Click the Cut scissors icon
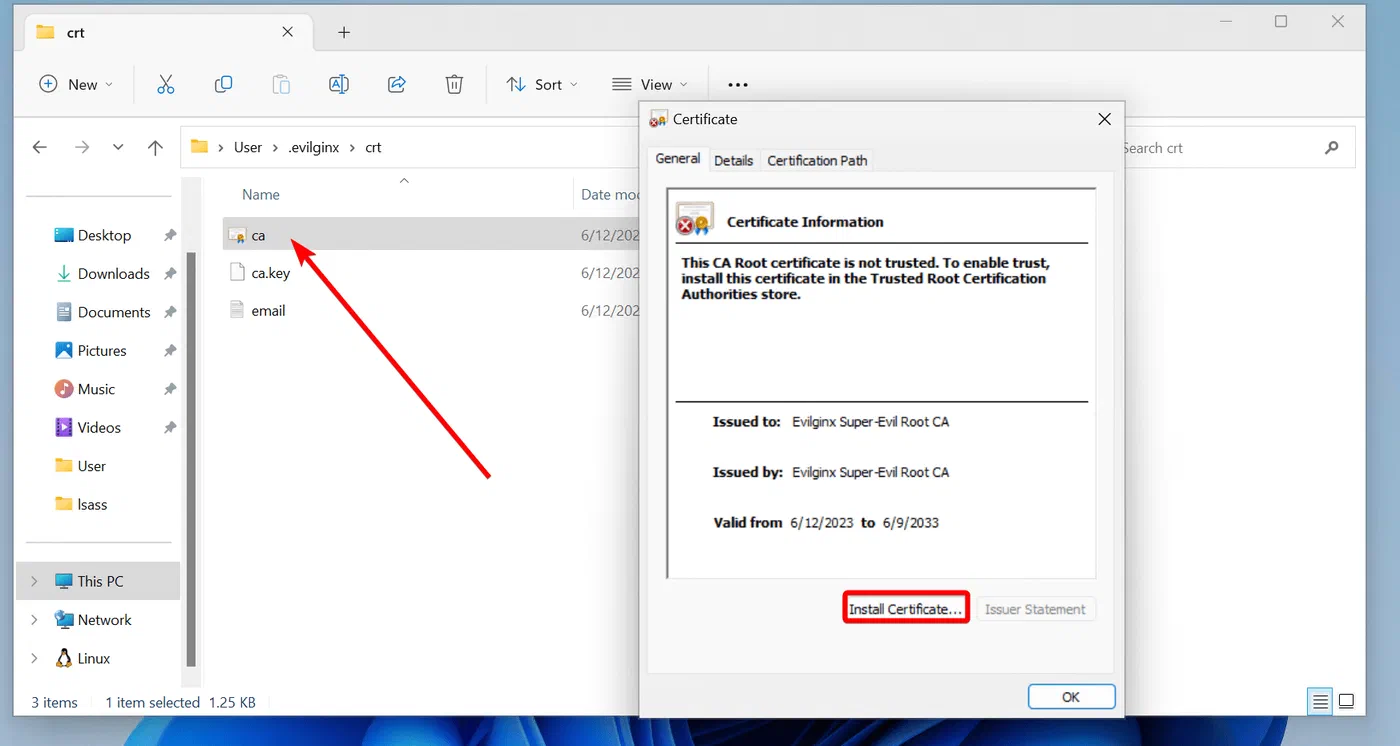Screen dimensions: 1400x746 pos(166,85)
